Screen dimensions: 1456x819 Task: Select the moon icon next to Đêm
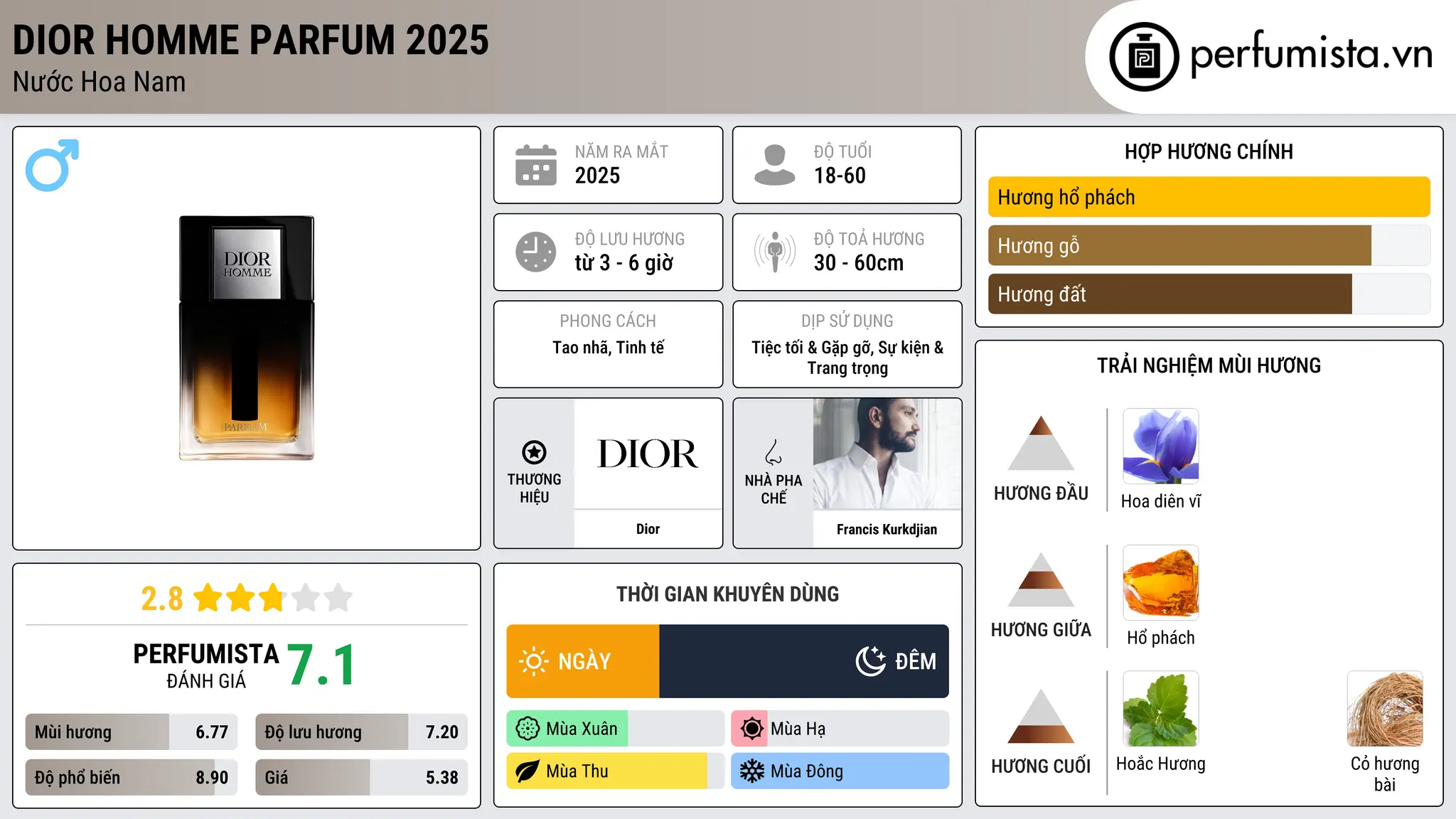(870, 661)
